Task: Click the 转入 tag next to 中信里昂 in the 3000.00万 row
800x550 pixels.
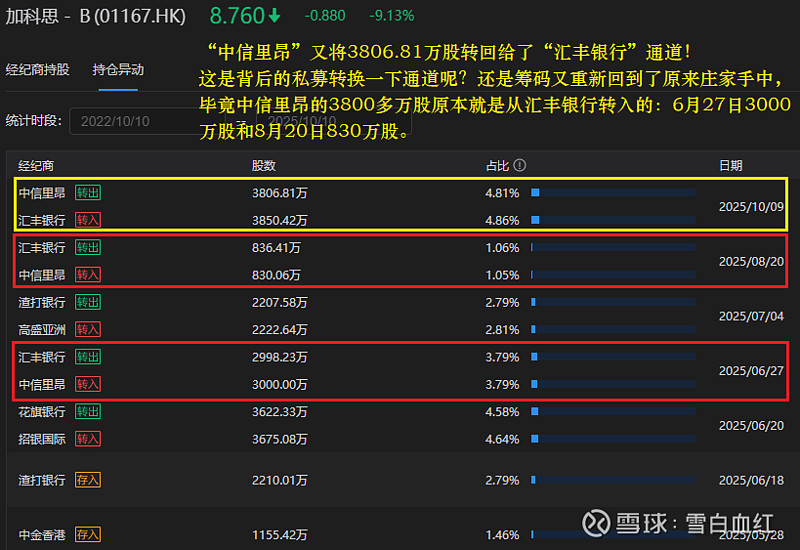Action: (88, 384)
